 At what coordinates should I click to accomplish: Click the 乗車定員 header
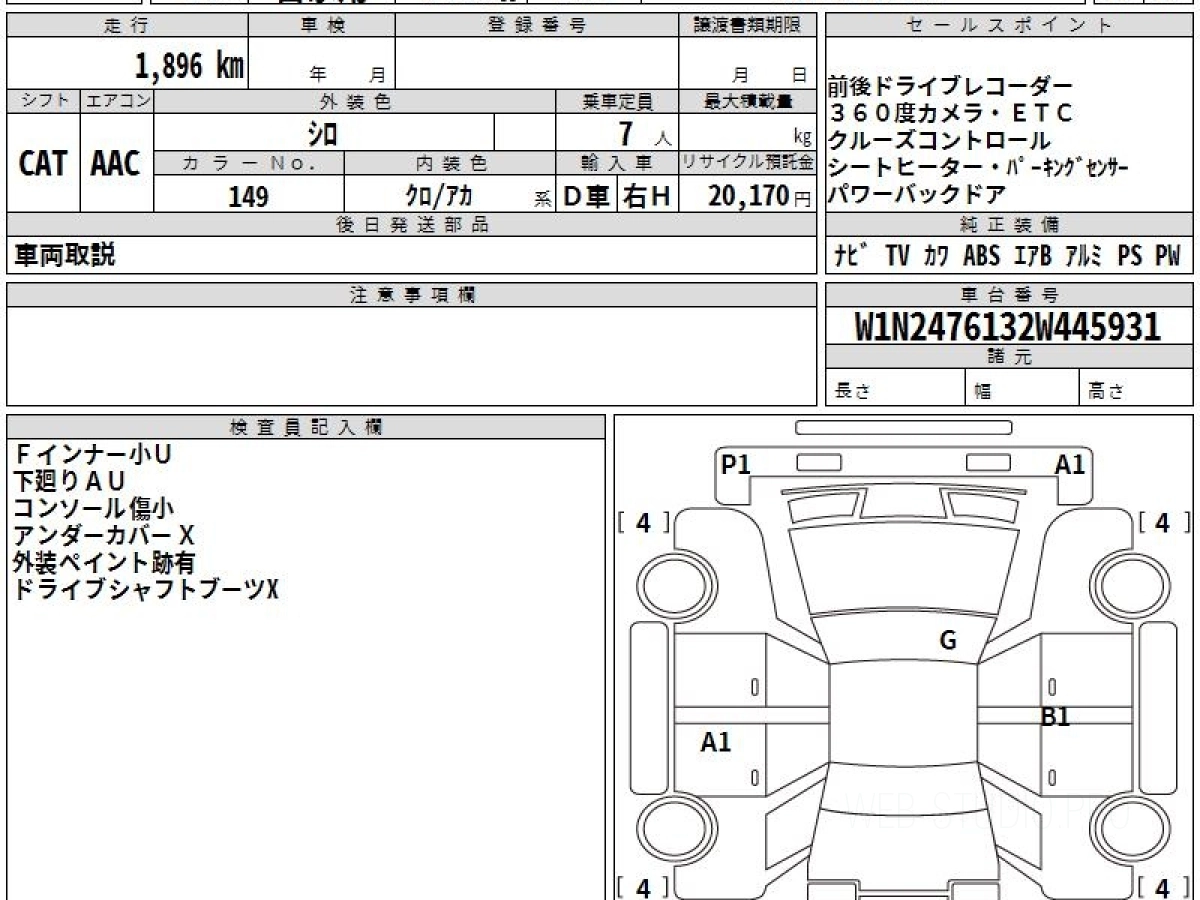pos(617,101)
